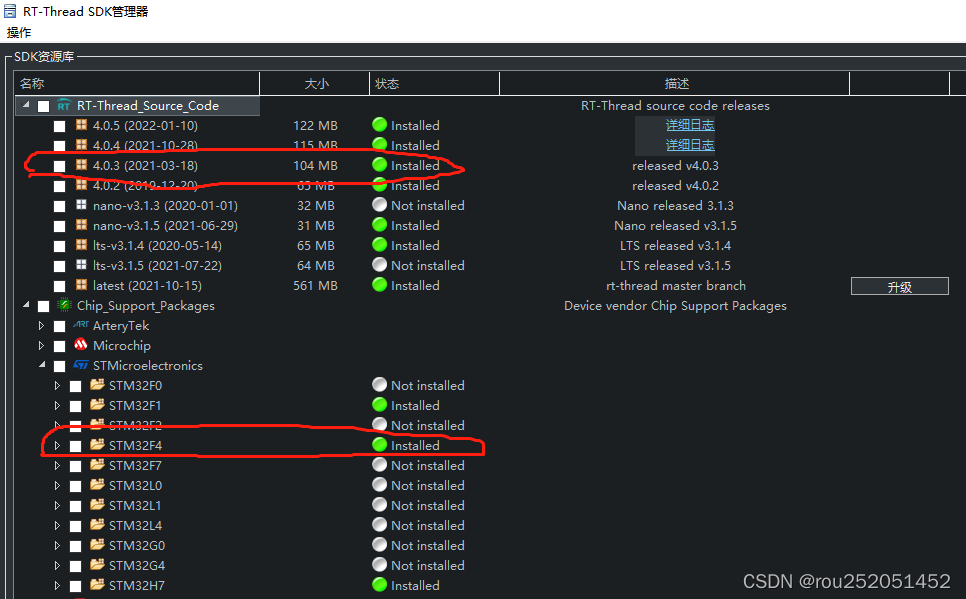Click the ArteryTek logo icon

click(x=81, y=324)
